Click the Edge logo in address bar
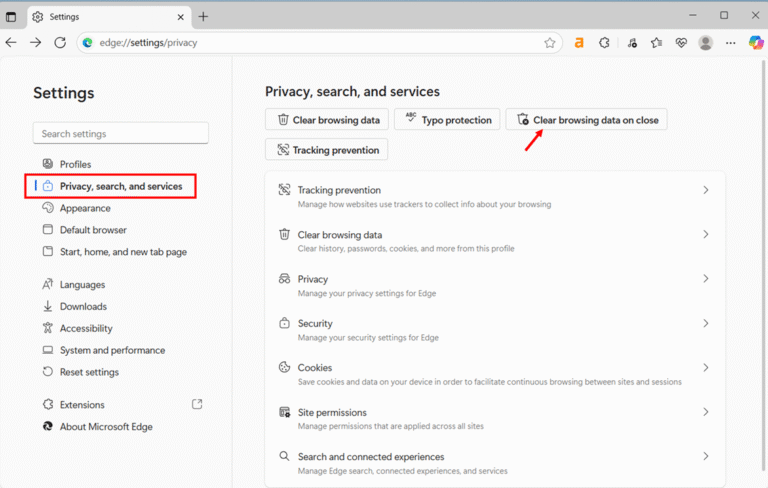 [x=88, y=43]
